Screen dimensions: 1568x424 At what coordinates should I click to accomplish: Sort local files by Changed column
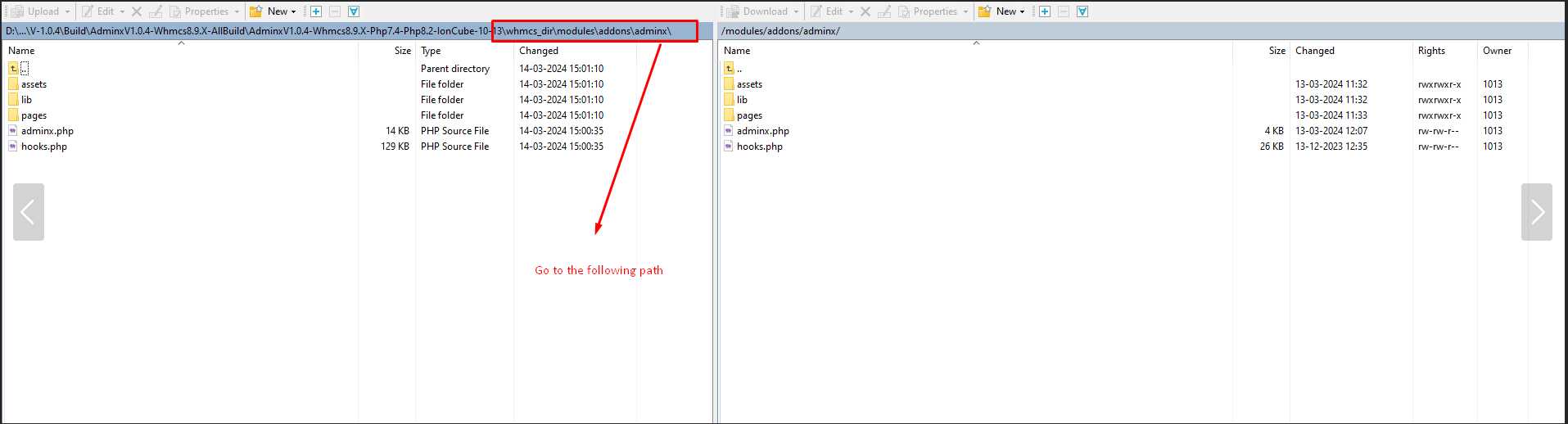click(x=538, y=51)
